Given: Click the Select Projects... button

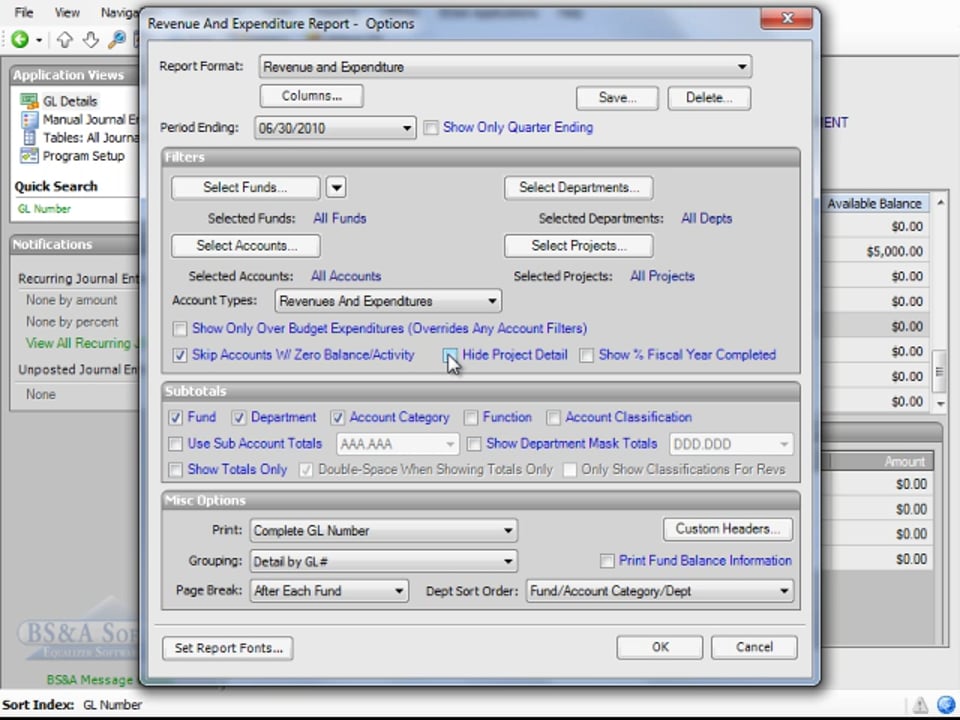Looking at the screenshot, I should [x=579, y=246].
